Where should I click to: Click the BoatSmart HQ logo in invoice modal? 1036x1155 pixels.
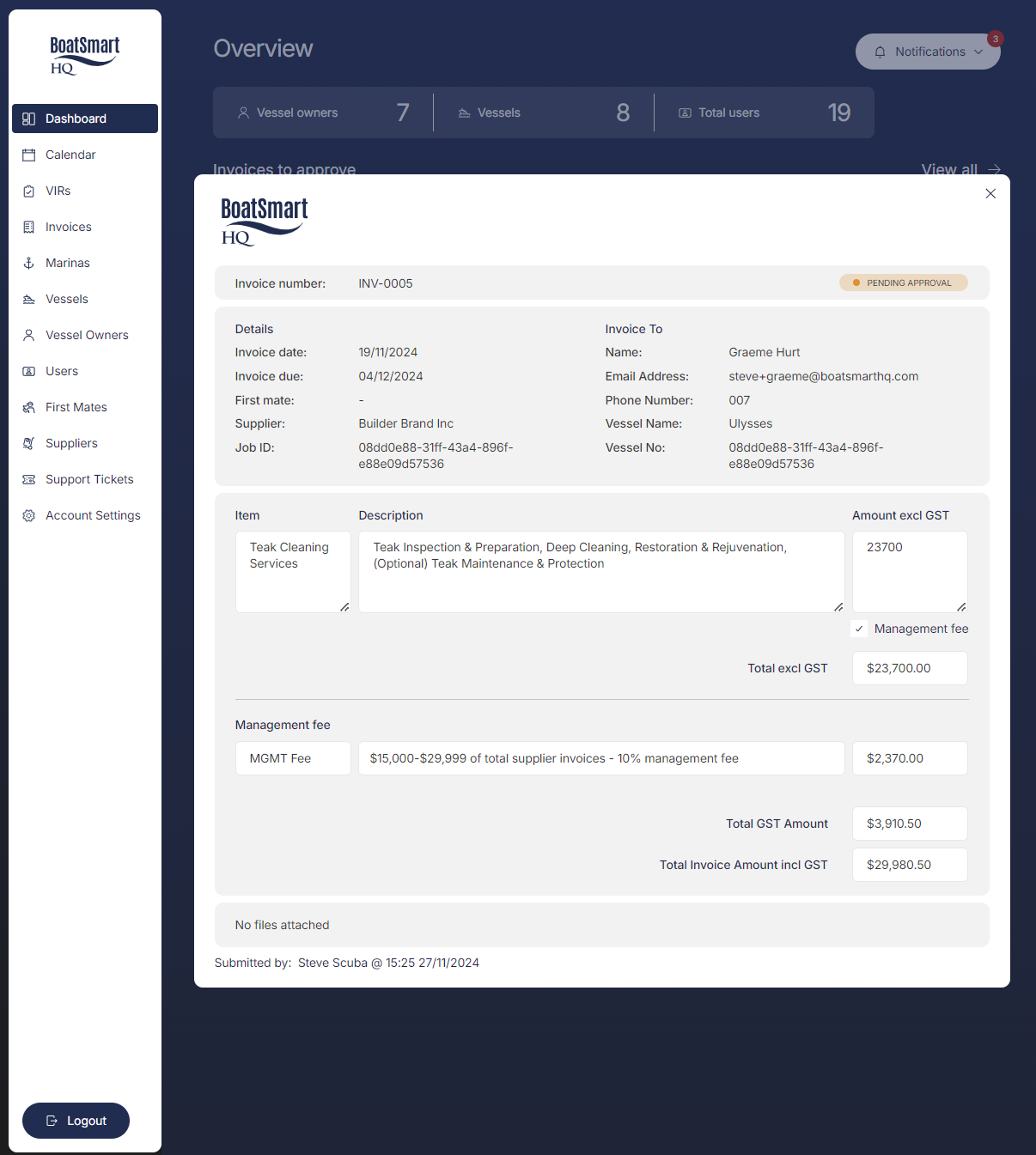pos(264,222)
